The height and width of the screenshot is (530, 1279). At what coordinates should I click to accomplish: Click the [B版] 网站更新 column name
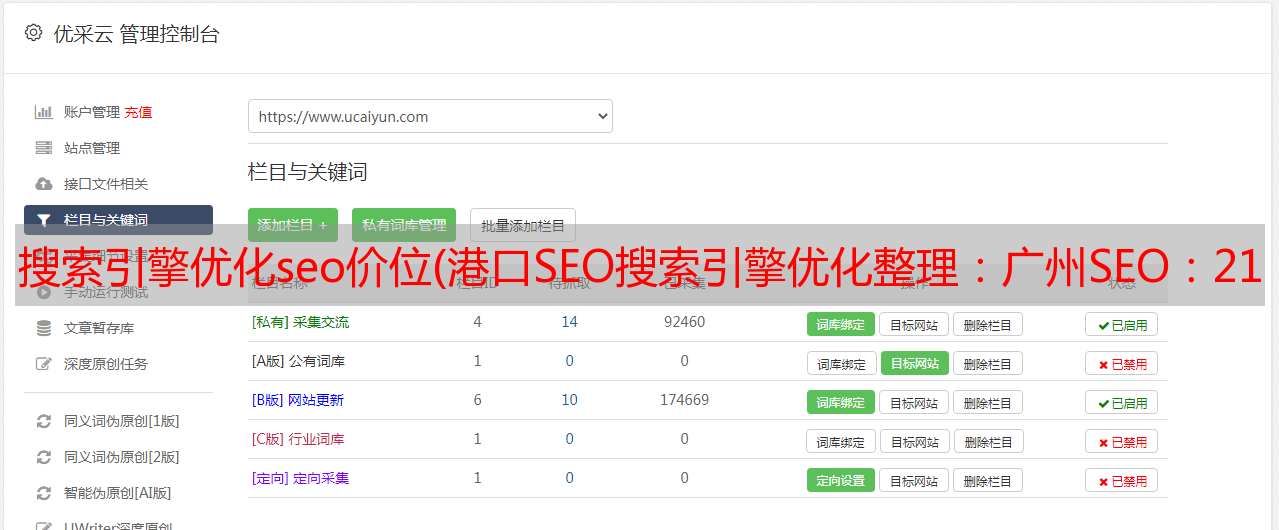pyautogui.click(x=298, y=400)
